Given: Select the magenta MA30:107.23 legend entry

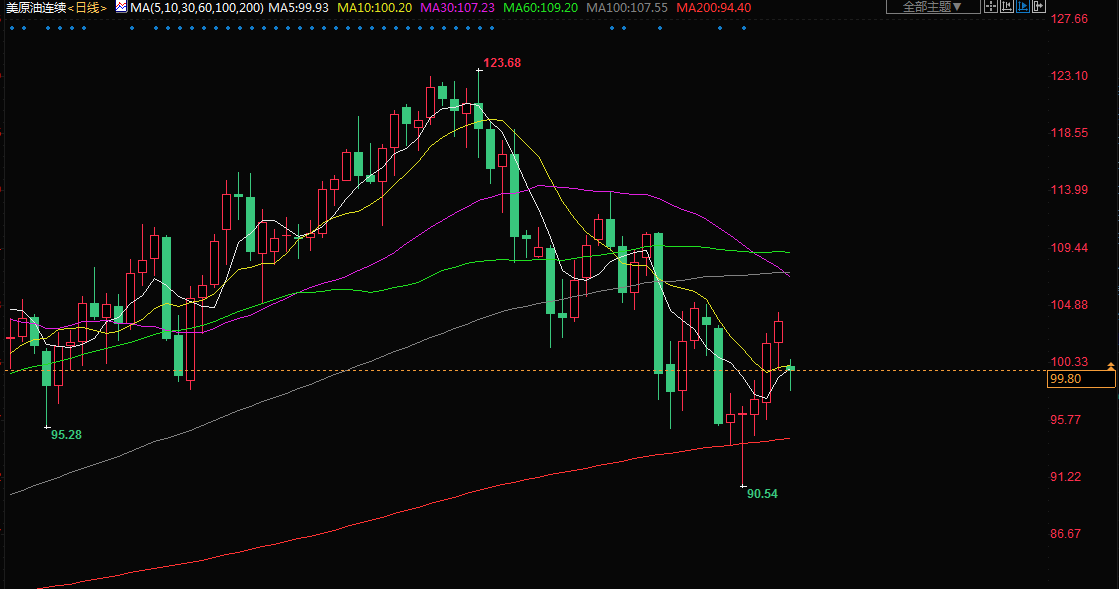Looking at the screenshot, I should pos(457,8).
